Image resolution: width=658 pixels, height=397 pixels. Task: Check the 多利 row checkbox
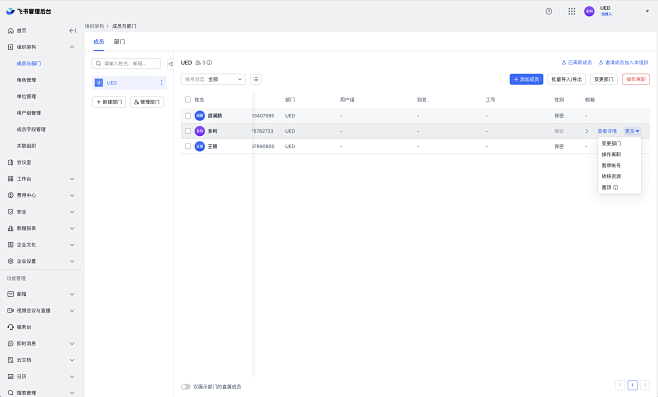(x=188, y=131)
